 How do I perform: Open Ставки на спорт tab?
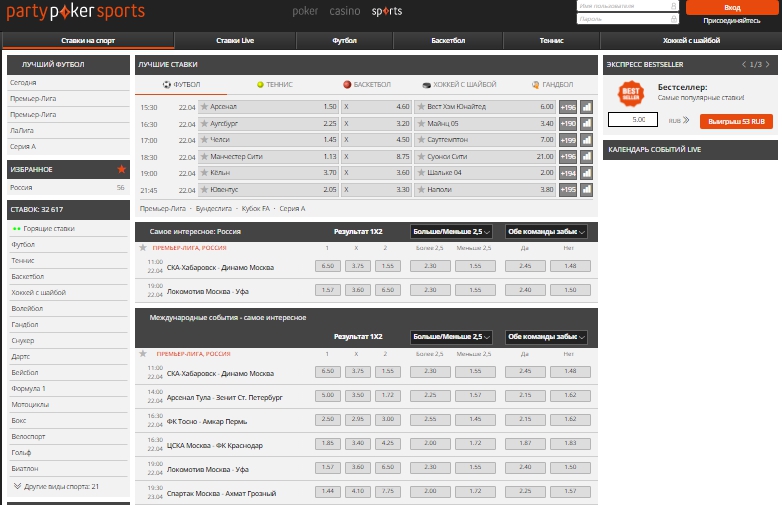coord(88,40)
